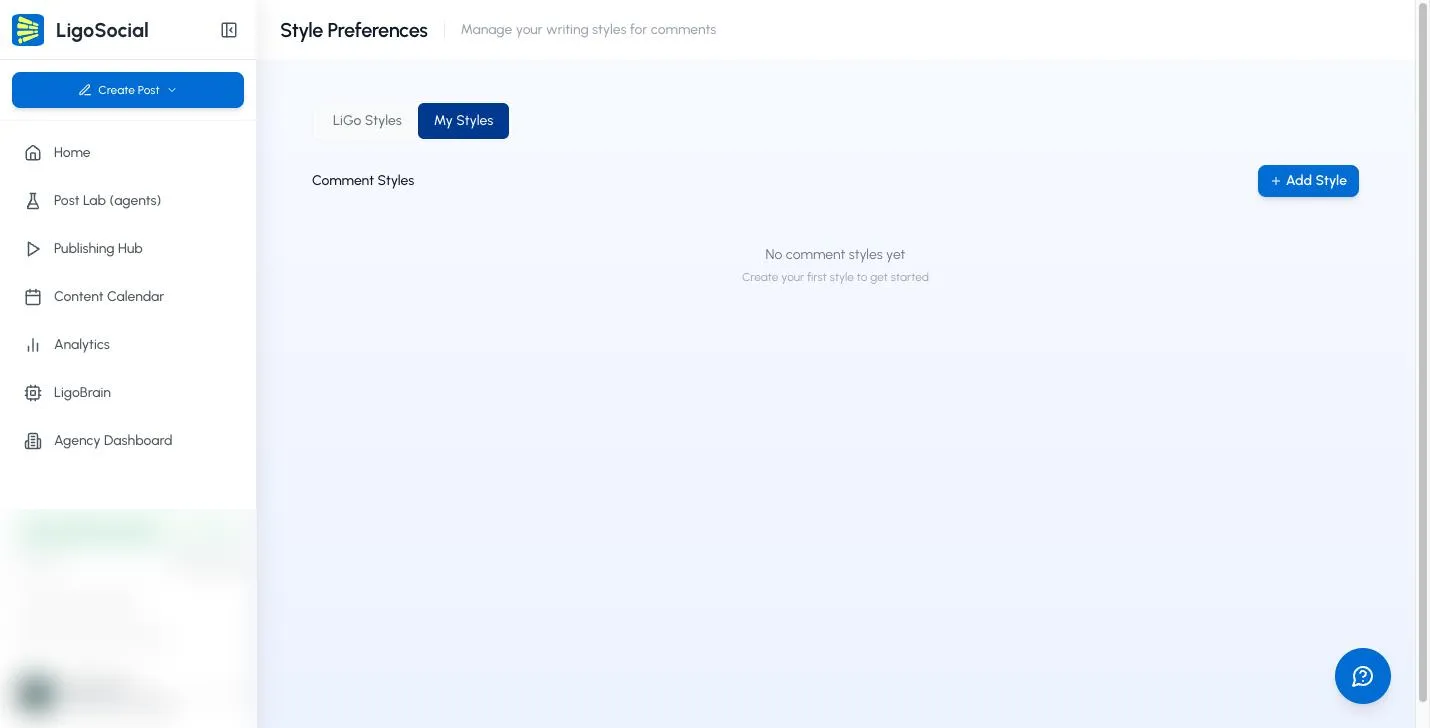
Task: Switch to the LiGo Styles tab
Action: (367, 121)
